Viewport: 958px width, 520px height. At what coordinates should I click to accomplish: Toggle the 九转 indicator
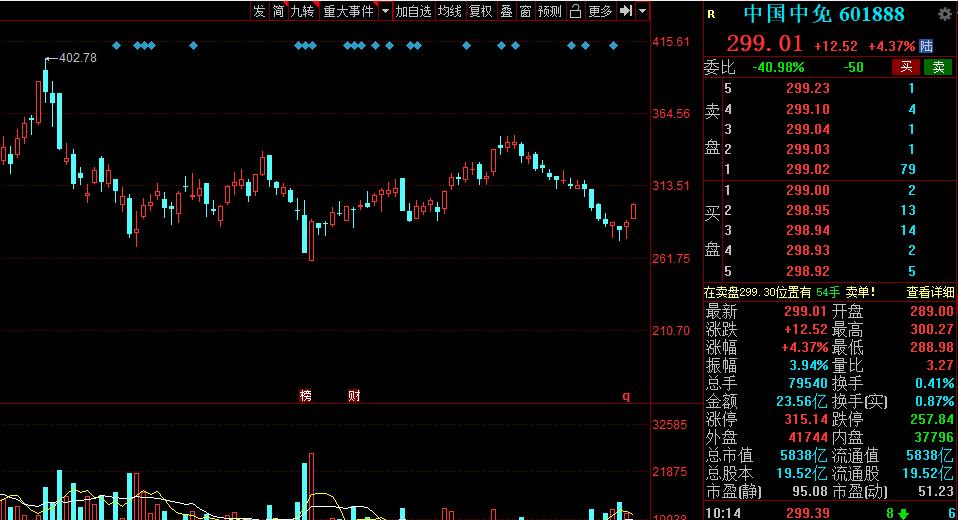pyautogui.click(x=302, y=11)
